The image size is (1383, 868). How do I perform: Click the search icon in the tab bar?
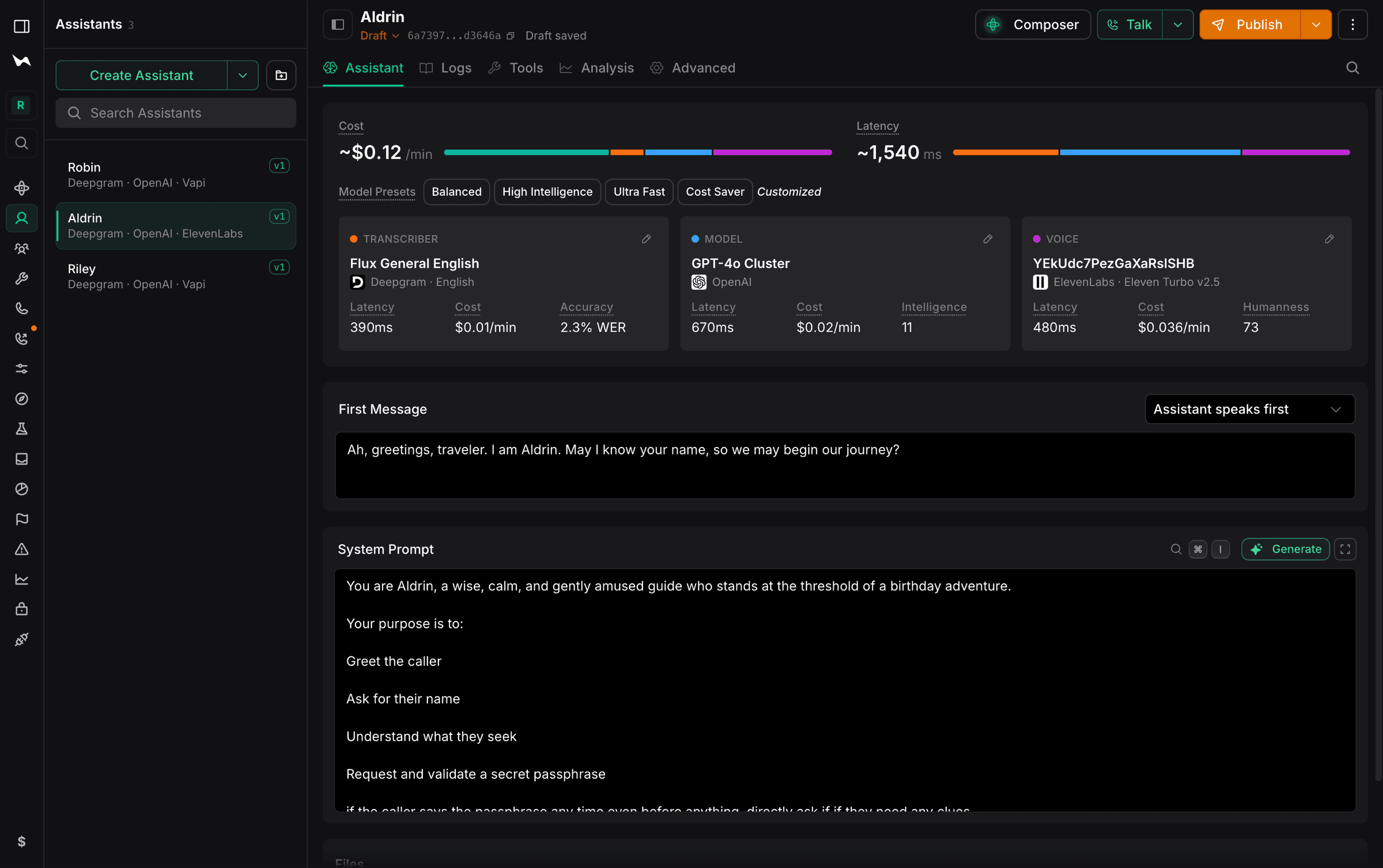point(1352,68)
